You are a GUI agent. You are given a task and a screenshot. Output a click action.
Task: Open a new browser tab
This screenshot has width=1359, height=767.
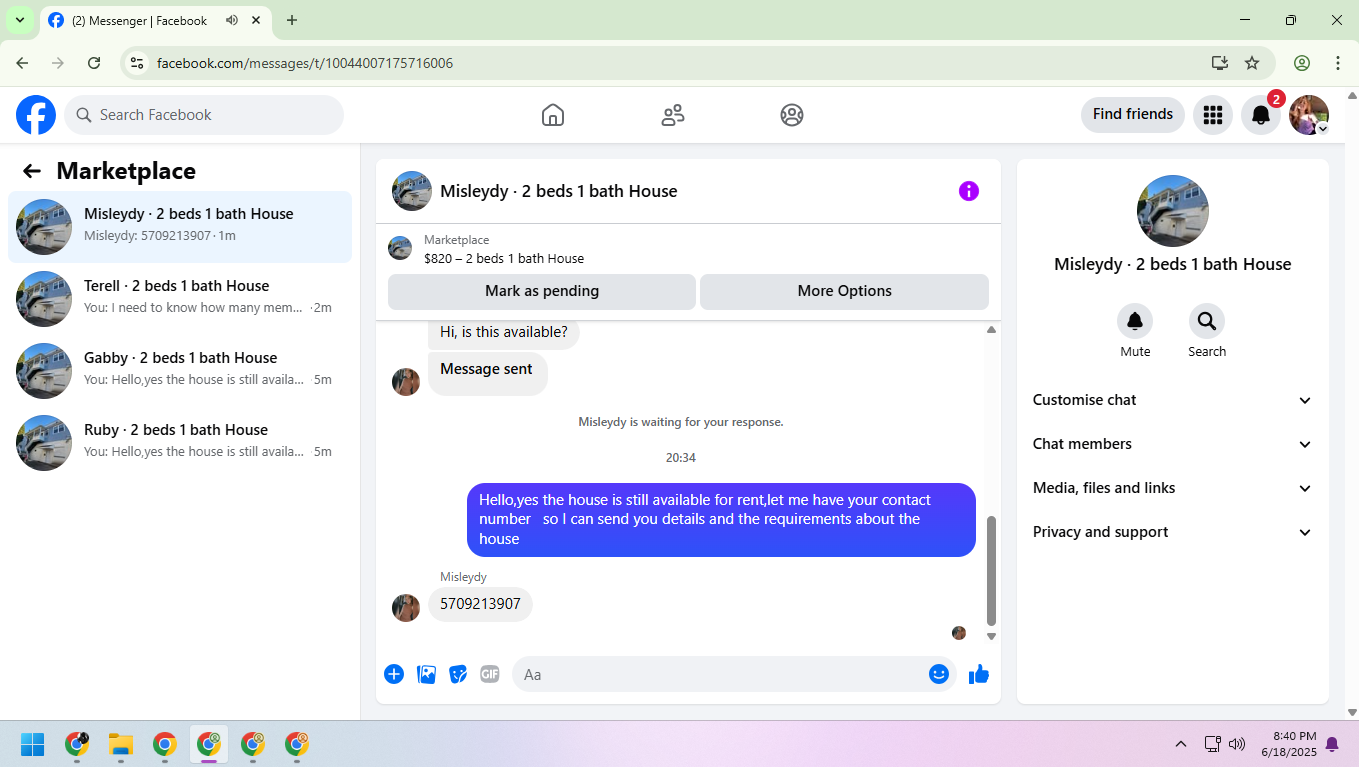pos(292,20)
